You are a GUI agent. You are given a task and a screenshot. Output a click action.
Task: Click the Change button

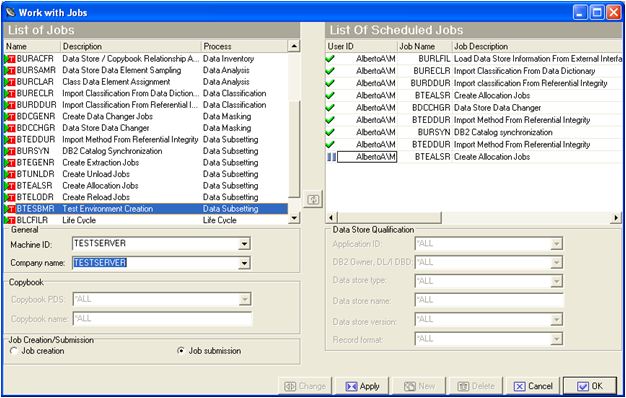(x=305, y=386)
